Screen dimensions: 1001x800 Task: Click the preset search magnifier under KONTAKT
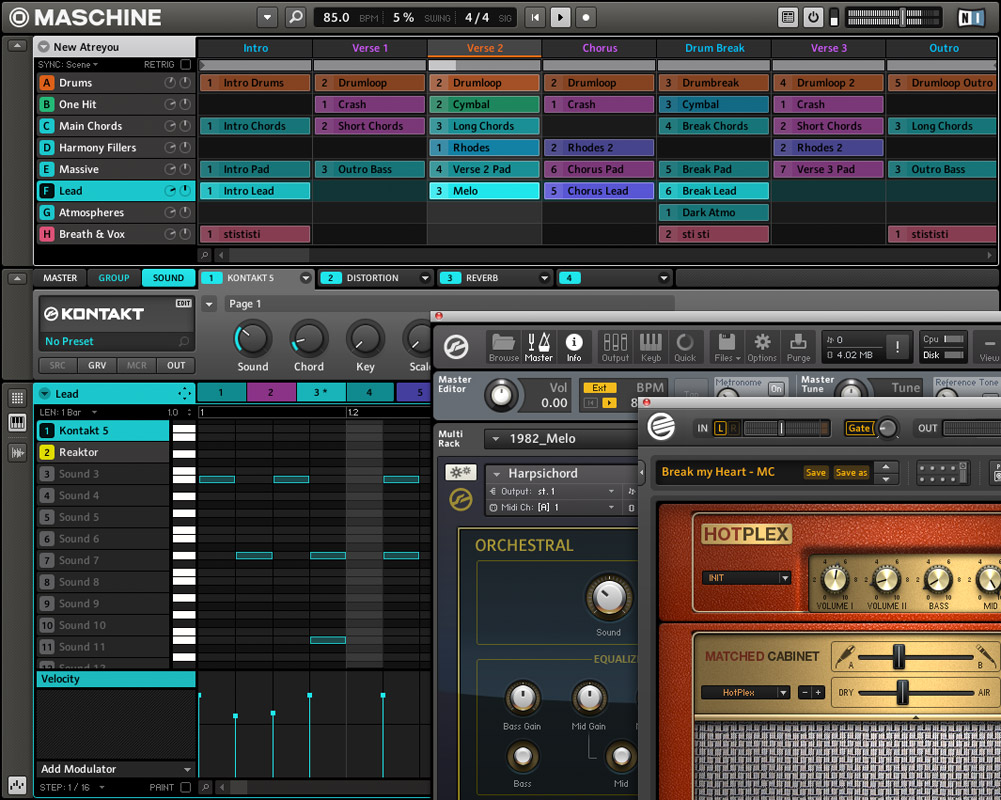(x=184, y=342)
